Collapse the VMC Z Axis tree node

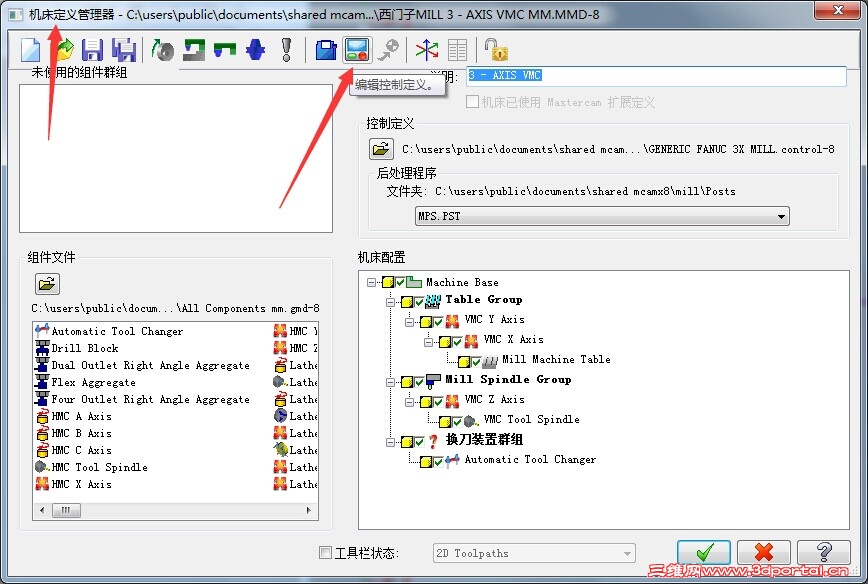pos(409,402)
